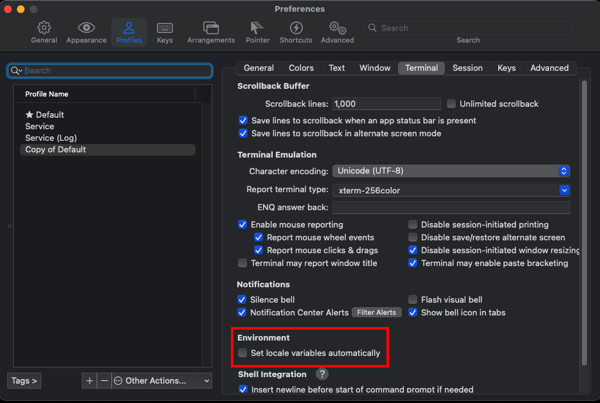Viewport: 600px width, 403px height.
Task: Toggle Report mouse wheel events
Action: click(259, 237)
